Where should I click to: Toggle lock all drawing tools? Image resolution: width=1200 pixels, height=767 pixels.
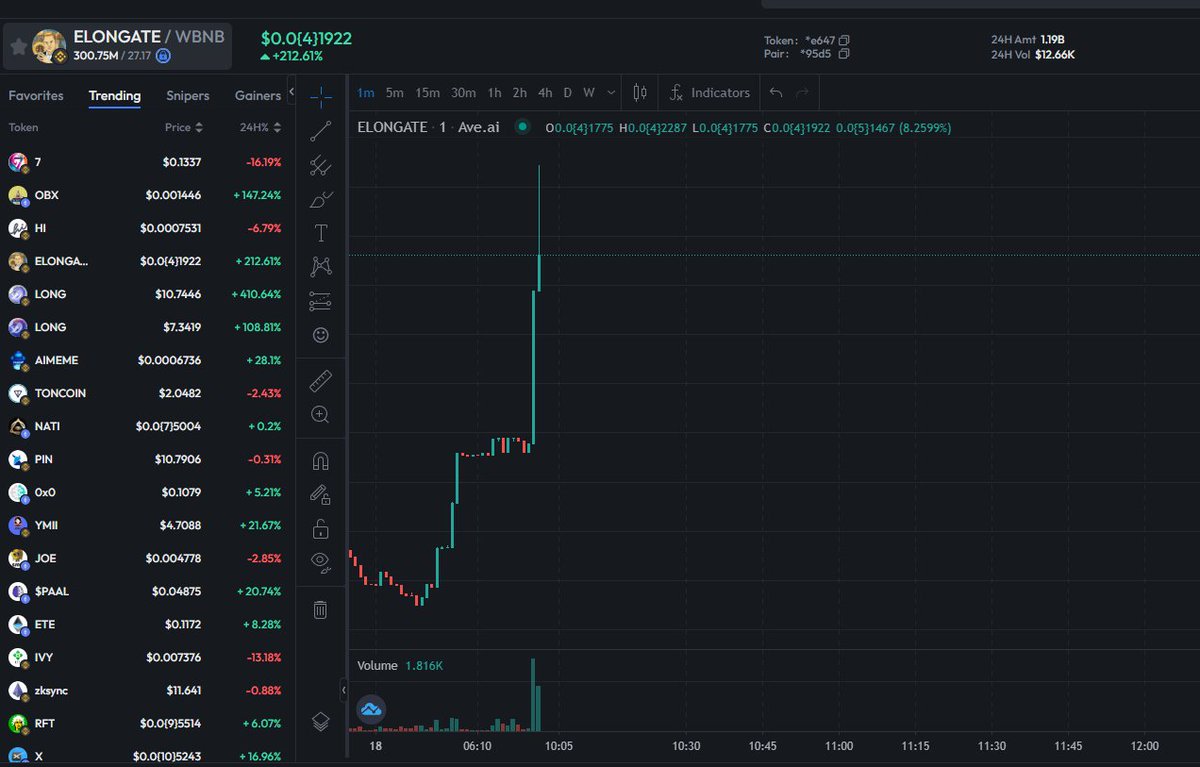click(321, 528)
